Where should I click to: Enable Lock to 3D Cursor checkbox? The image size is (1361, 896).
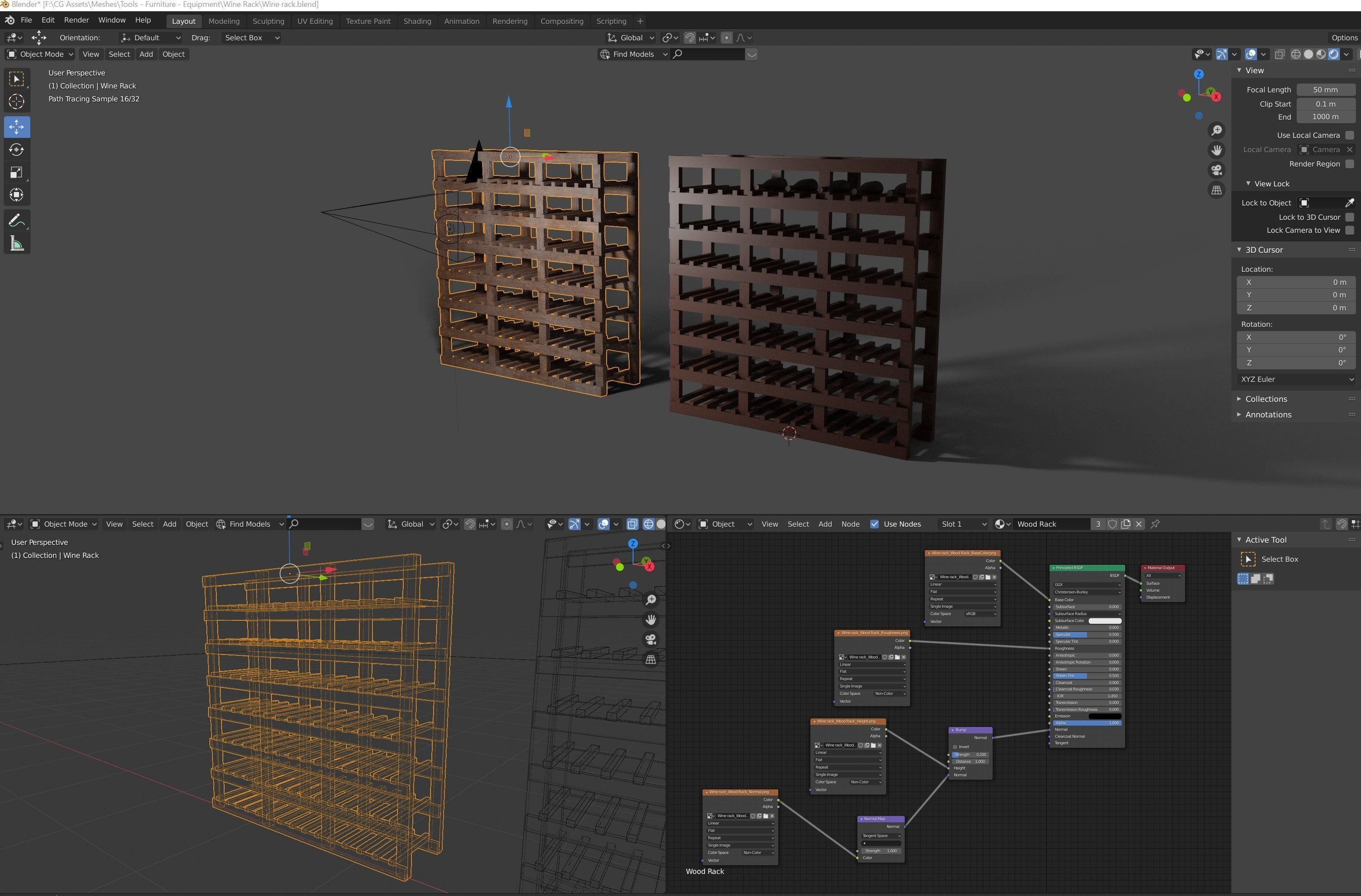[x=1350, y=217]
